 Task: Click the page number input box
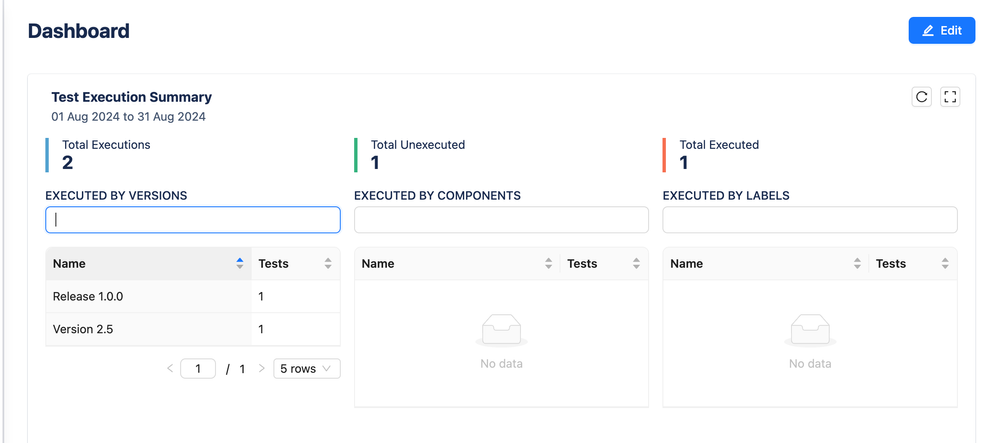click(198, 369)
